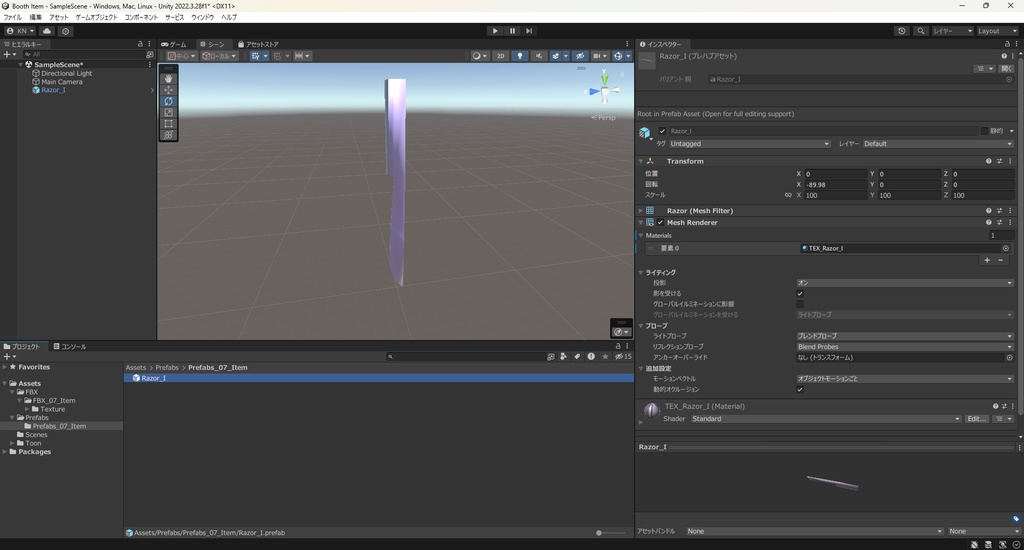
Task: Switch to the コンソール tab
Action: point(71,347)
